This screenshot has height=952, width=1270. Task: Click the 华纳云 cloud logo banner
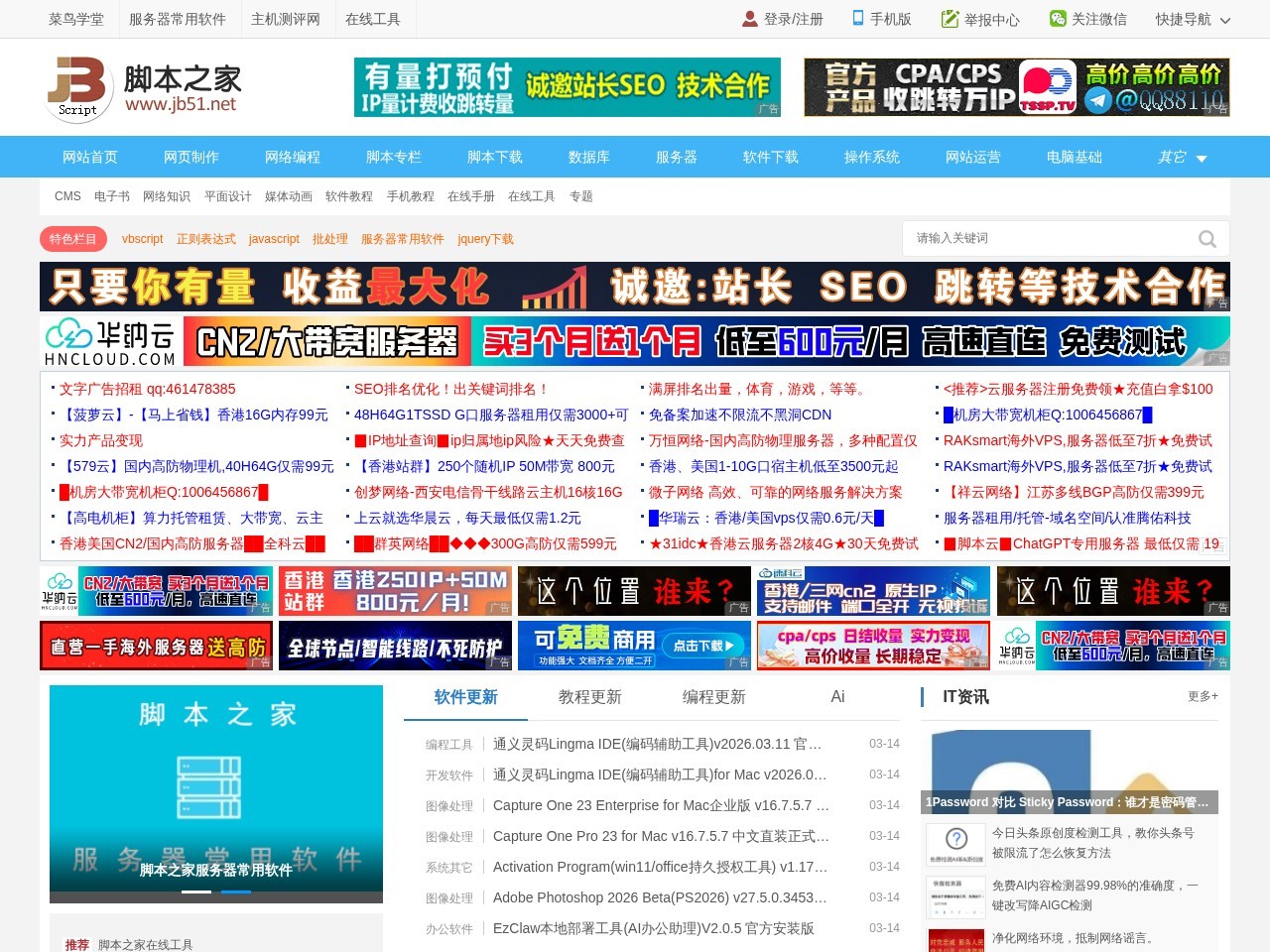110,341
